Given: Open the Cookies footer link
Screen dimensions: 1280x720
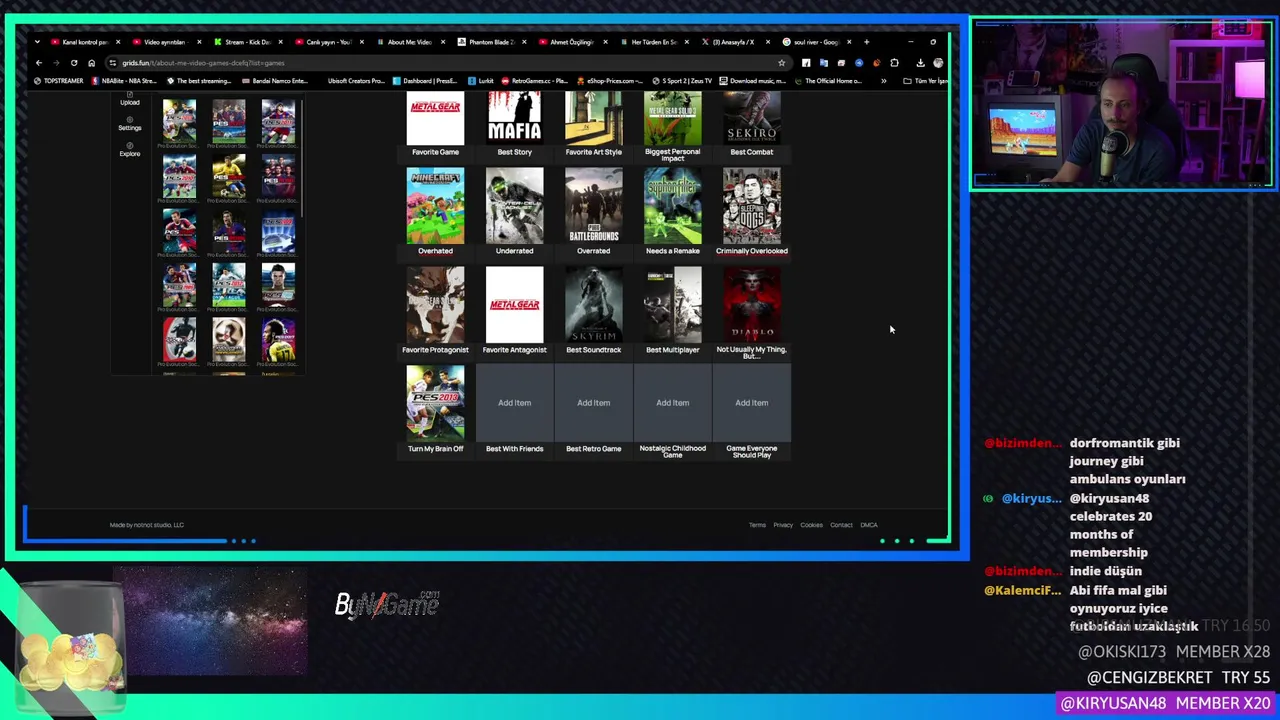Looking at the screenshot, I should pos(811,525).
